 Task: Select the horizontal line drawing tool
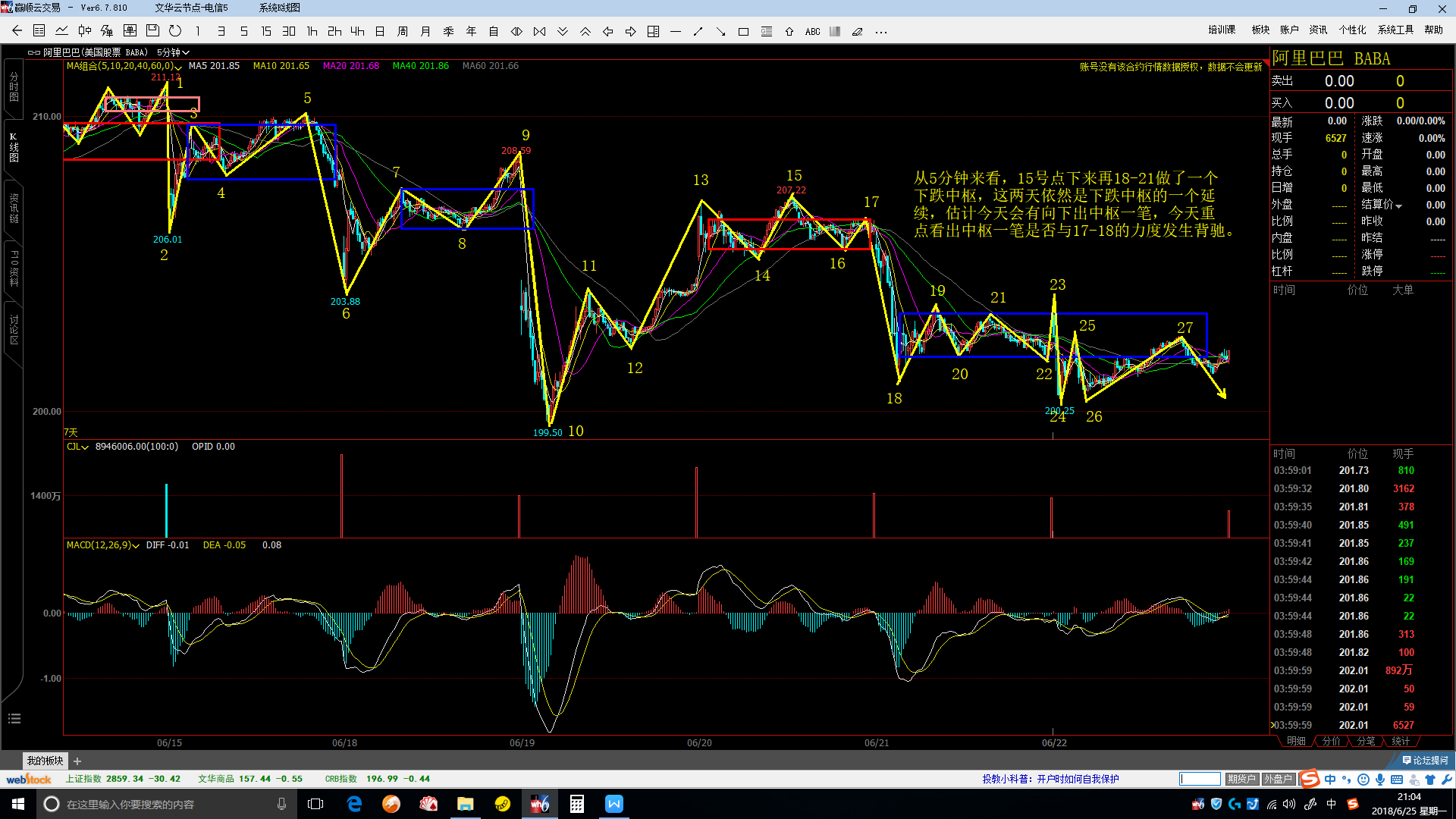click(x=676, y=32)
